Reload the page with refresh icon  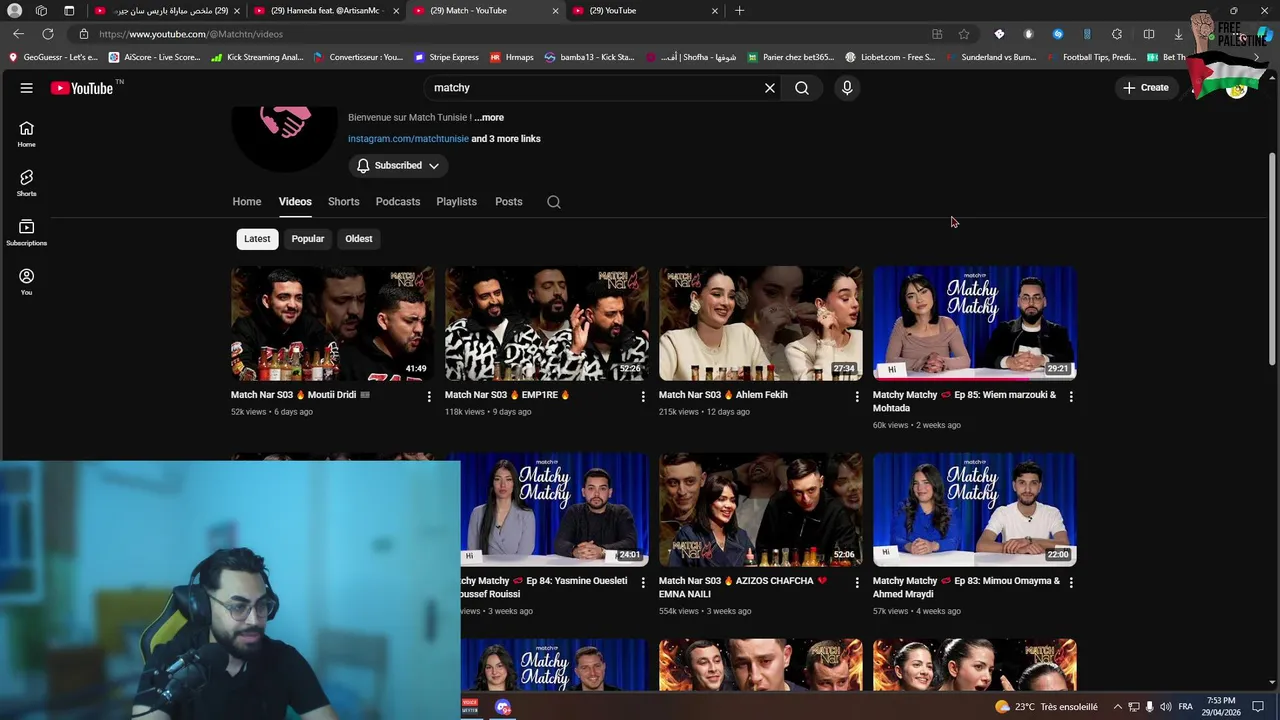click(x=47, y=34)
